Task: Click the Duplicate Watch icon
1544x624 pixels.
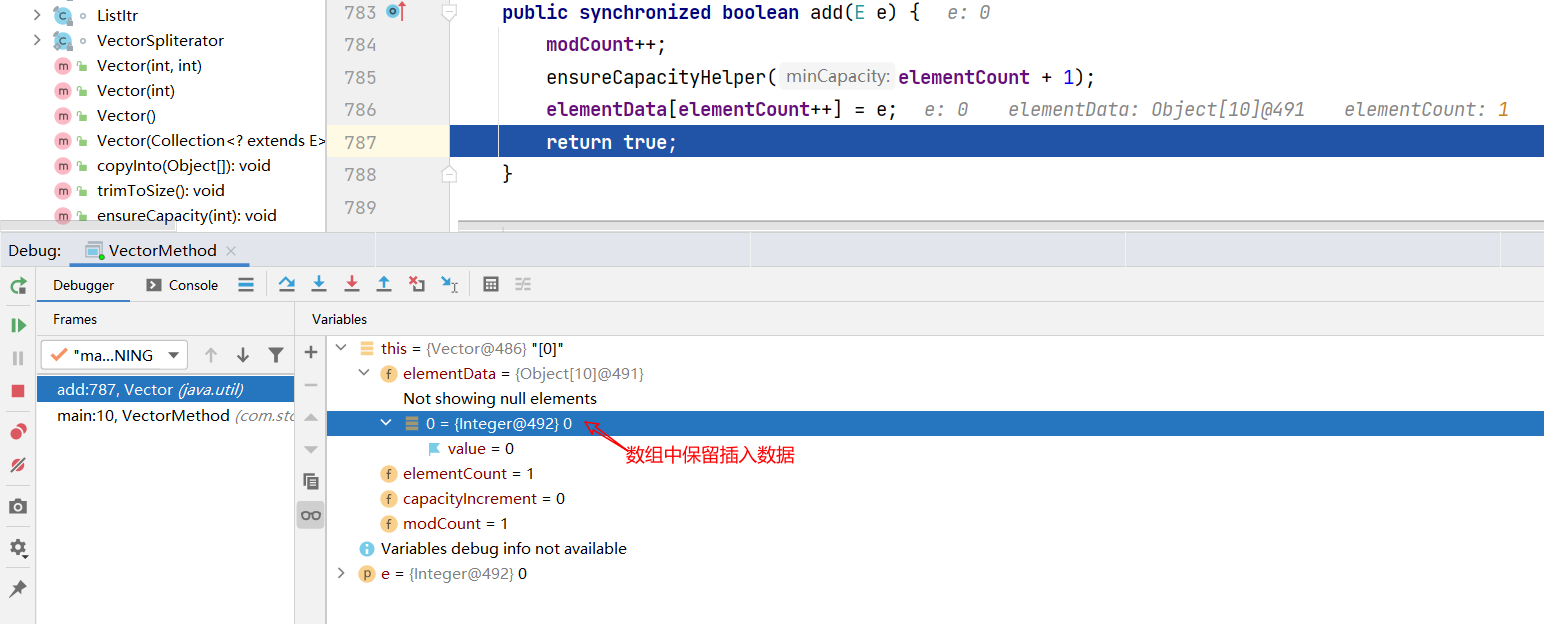Action: (x=311, y=482)
